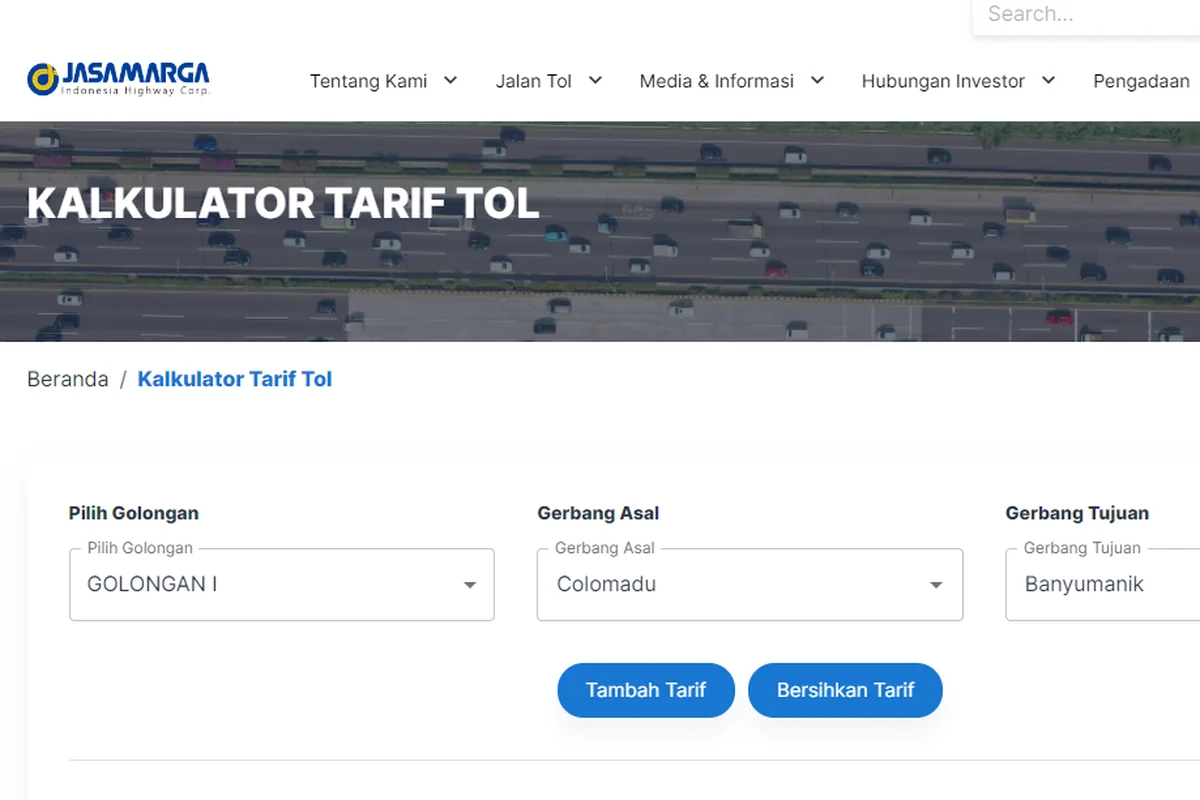This screenshot has width=1200, height=800.
Task: Expand the Hubungan Investor chevron
Action: click(x=1048, y=80)
